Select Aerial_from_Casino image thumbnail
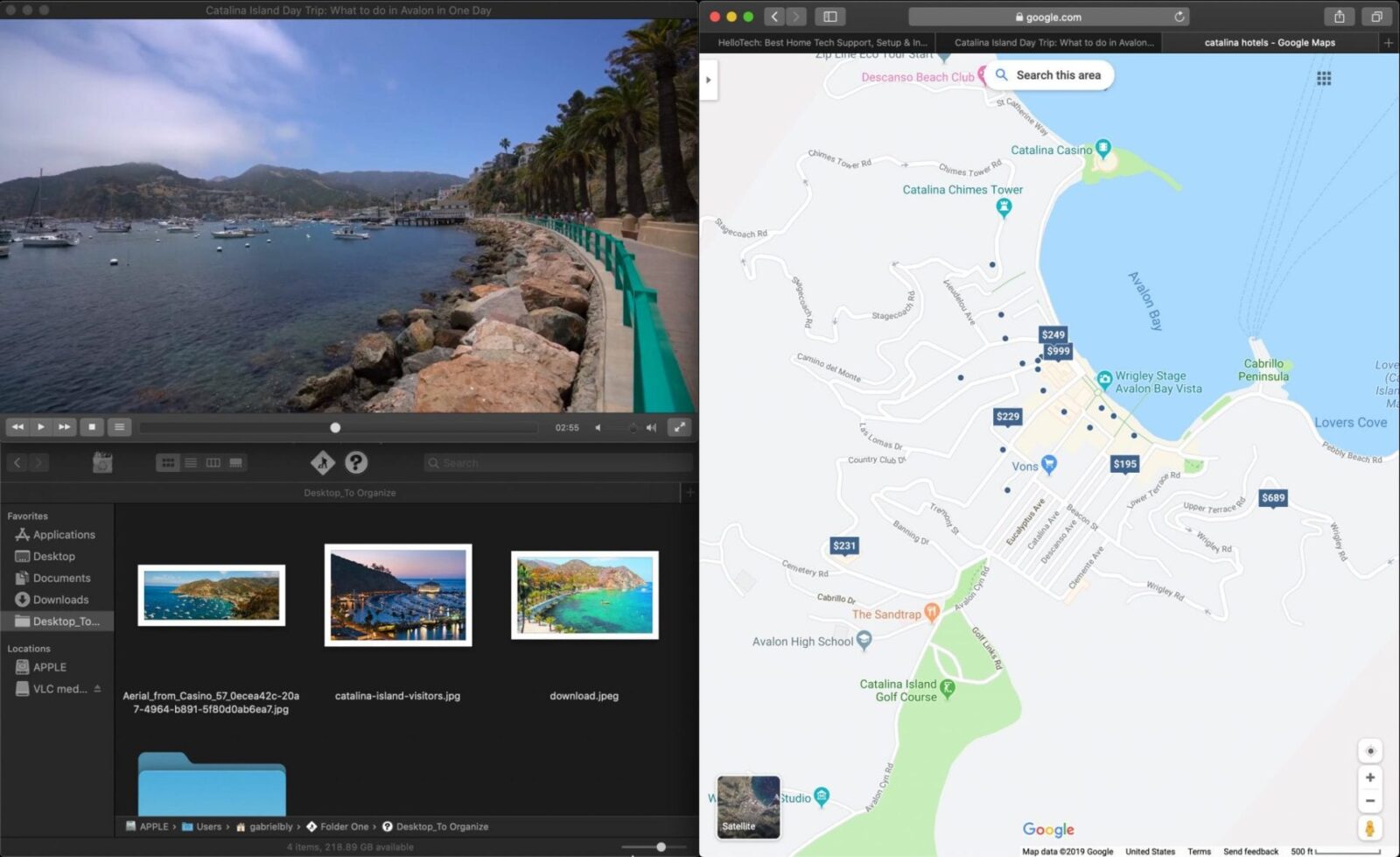1400x857 pixels. tap(212, 595)
